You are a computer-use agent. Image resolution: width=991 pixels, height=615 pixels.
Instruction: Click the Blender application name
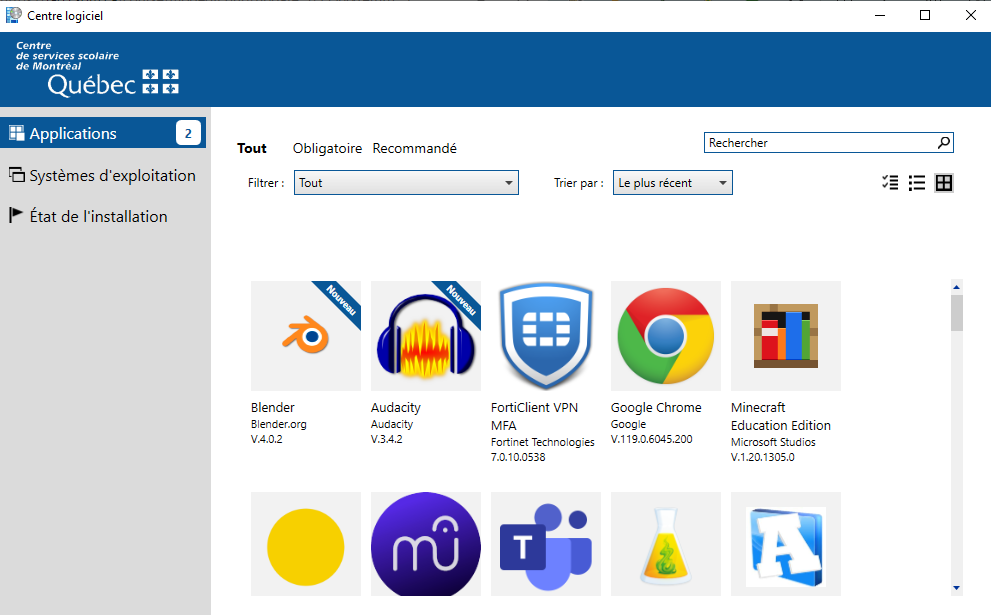click(272, 408)
